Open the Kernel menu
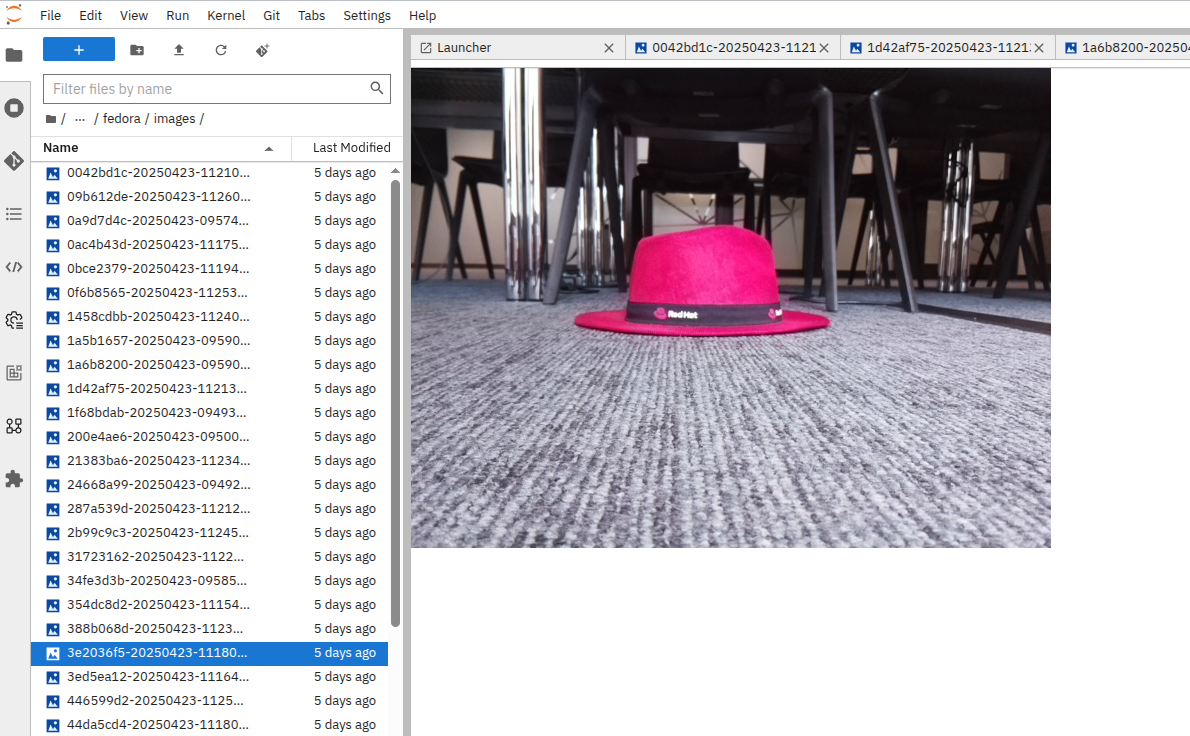The height and width of the screenshot is (736, 1190). tap(226, 16)
